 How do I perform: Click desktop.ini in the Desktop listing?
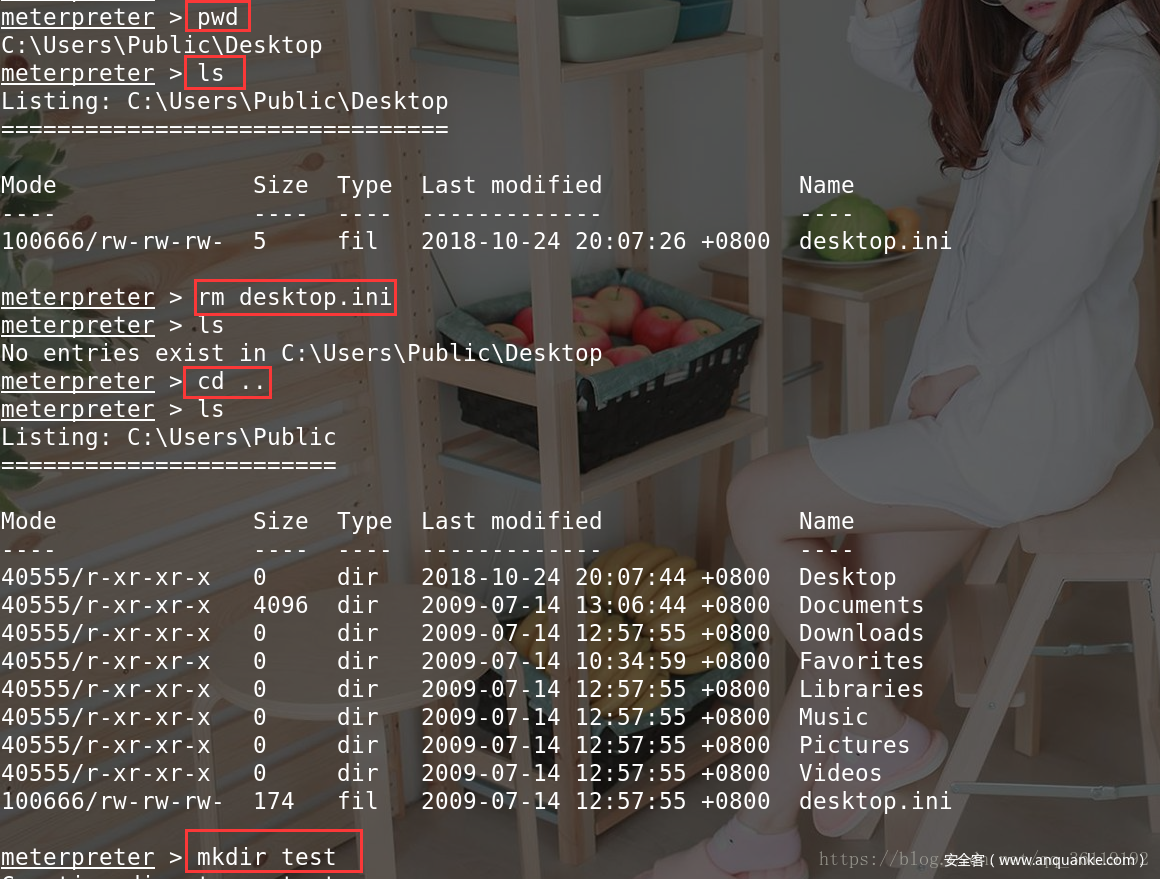(x=875, y=241)
